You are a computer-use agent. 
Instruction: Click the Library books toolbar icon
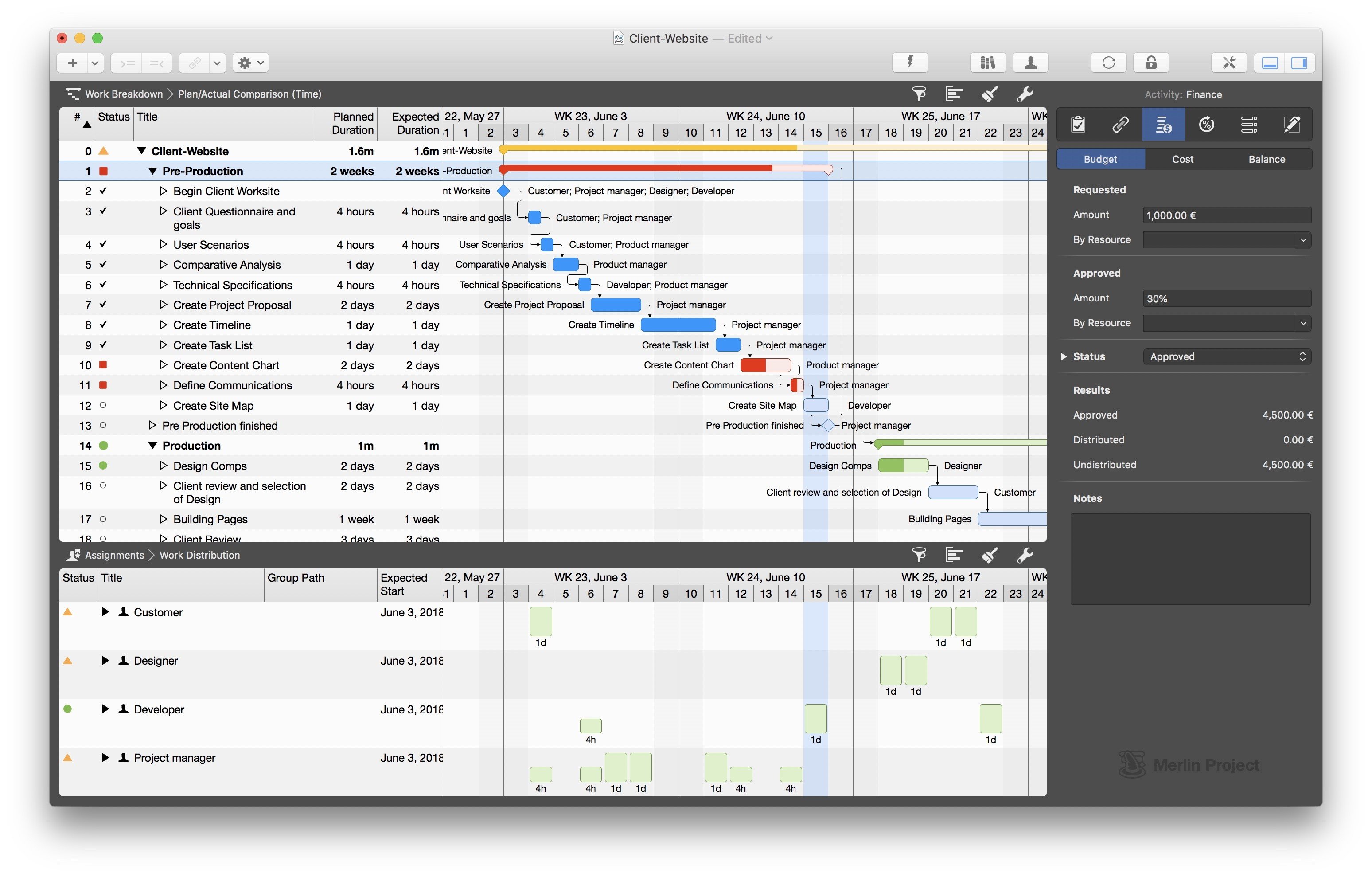coord(988,63)
